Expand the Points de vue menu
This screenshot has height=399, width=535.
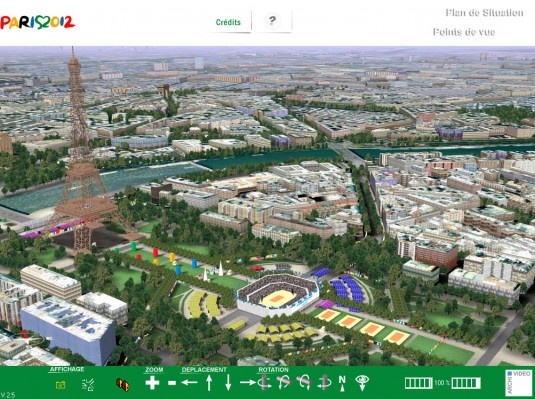464,32
